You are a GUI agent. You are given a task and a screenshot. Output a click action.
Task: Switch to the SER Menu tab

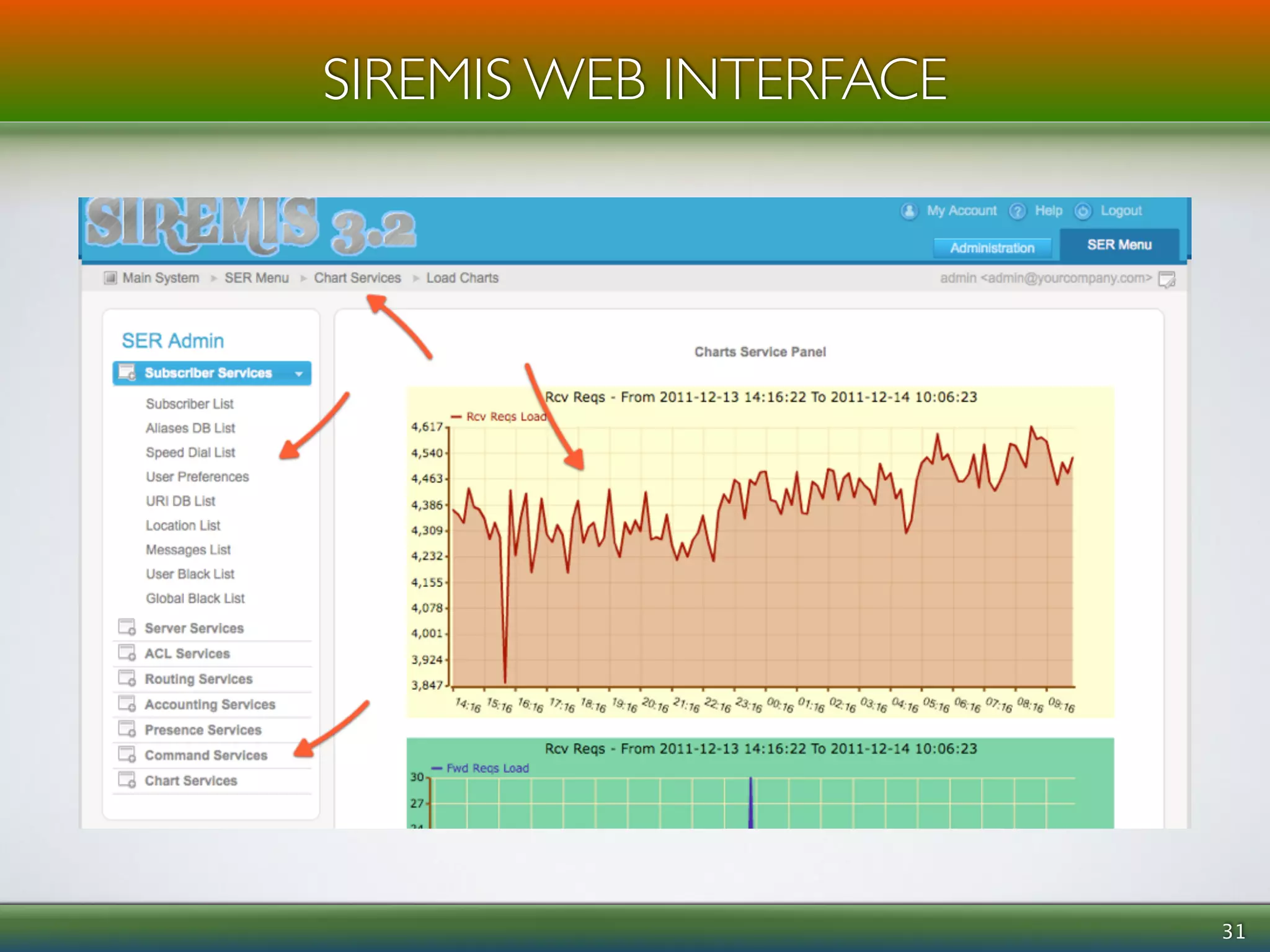click(x=1119, y=245)
